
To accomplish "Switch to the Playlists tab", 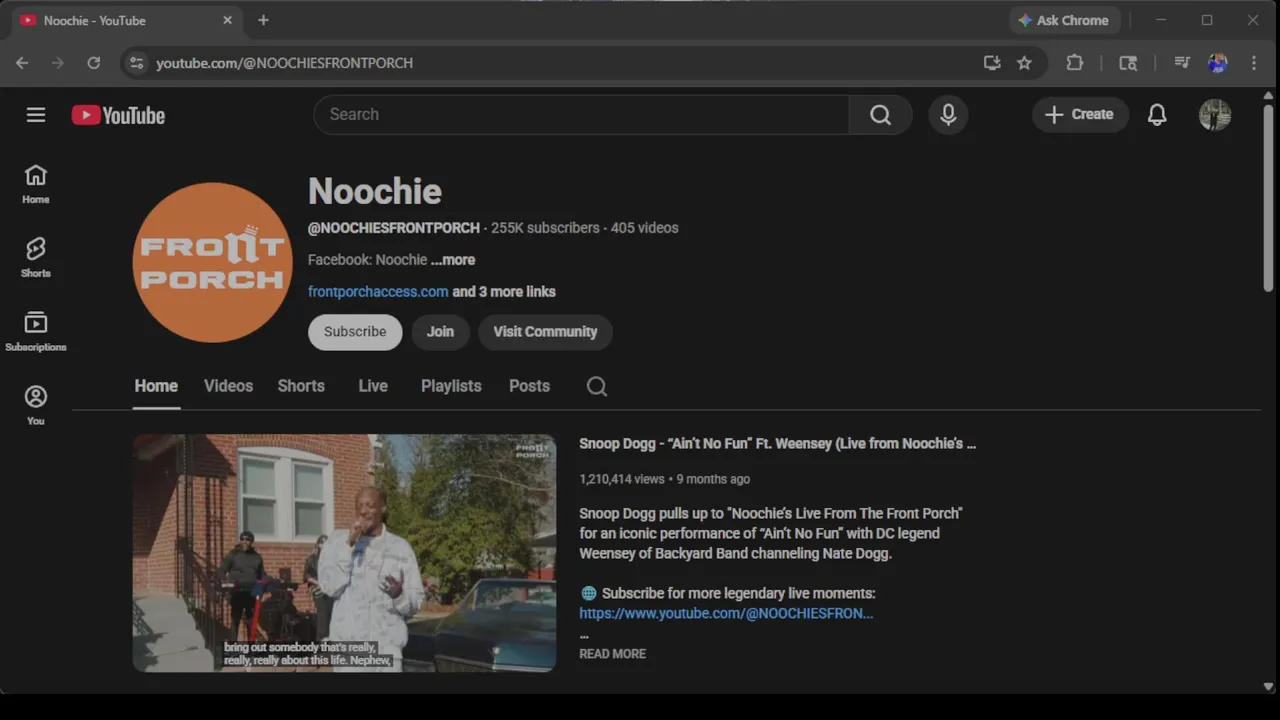I will (451, 386).
